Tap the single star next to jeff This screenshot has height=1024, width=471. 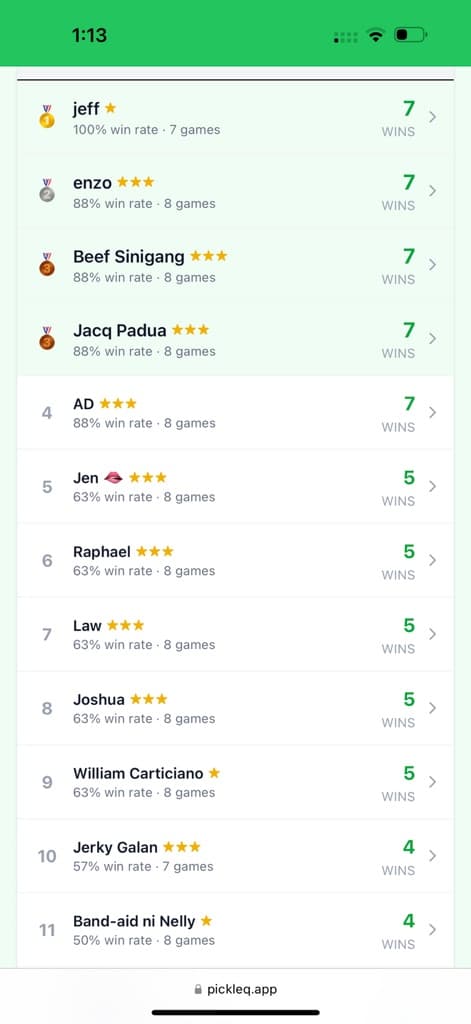coord(110,108)
